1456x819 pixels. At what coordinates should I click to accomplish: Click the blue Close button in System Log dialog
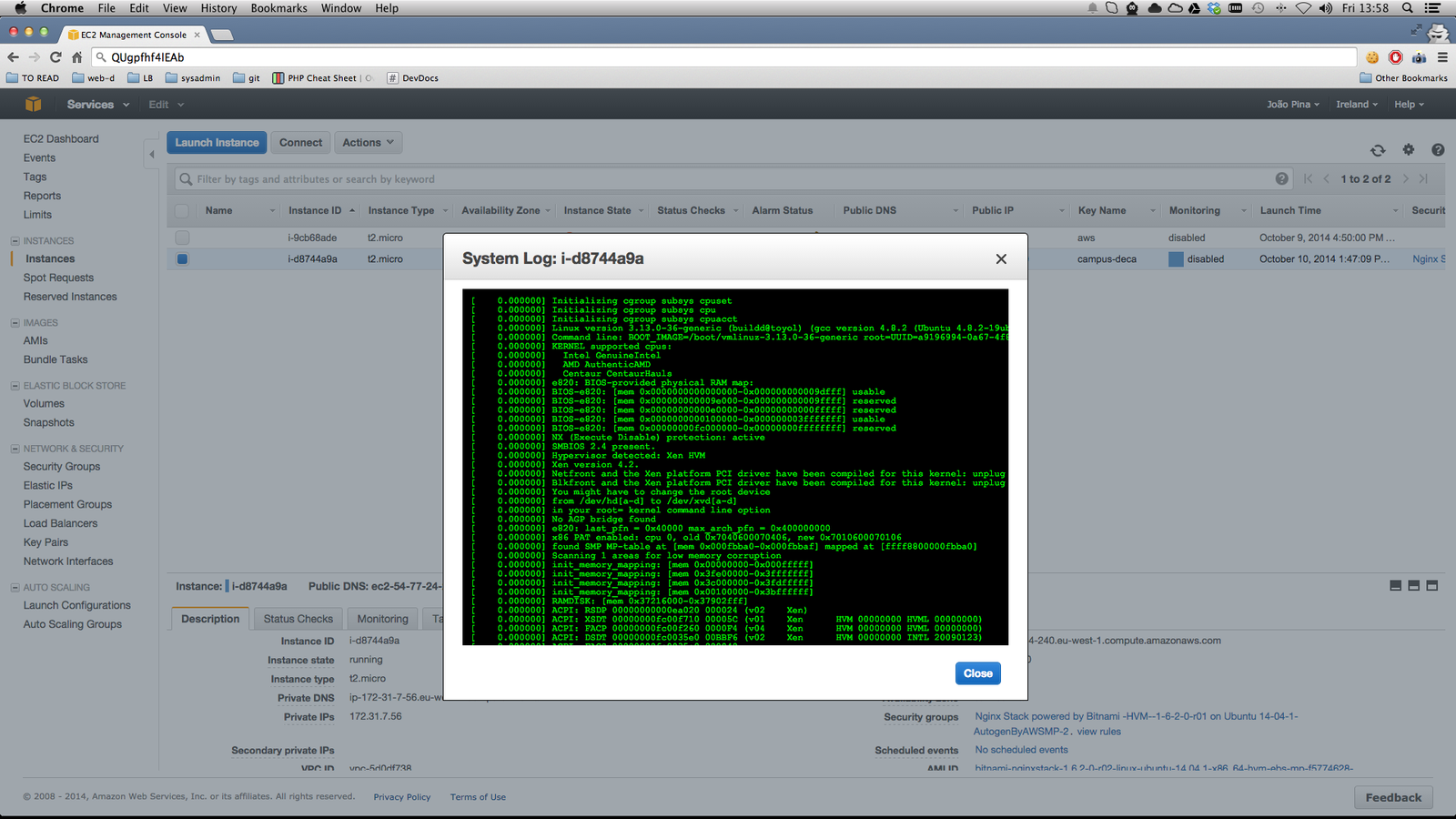(x=978, y=673)
